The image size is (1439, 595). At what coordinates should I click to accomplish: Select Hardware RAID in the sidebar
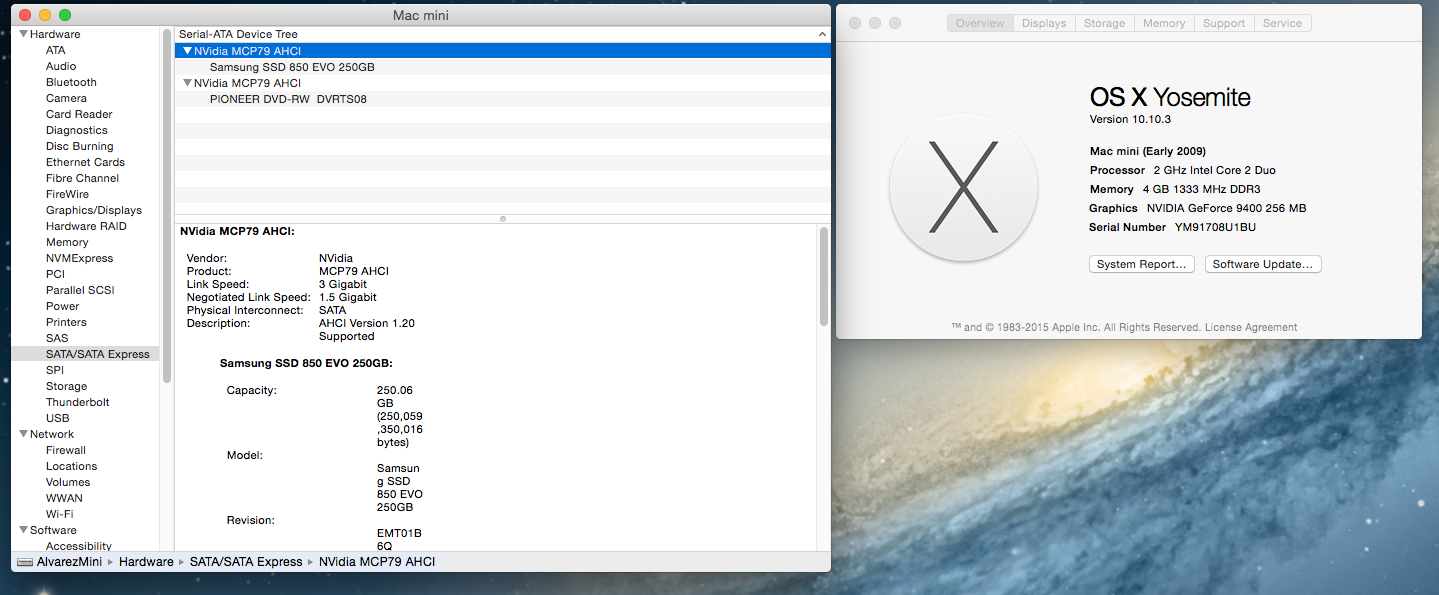coord(86,226)
